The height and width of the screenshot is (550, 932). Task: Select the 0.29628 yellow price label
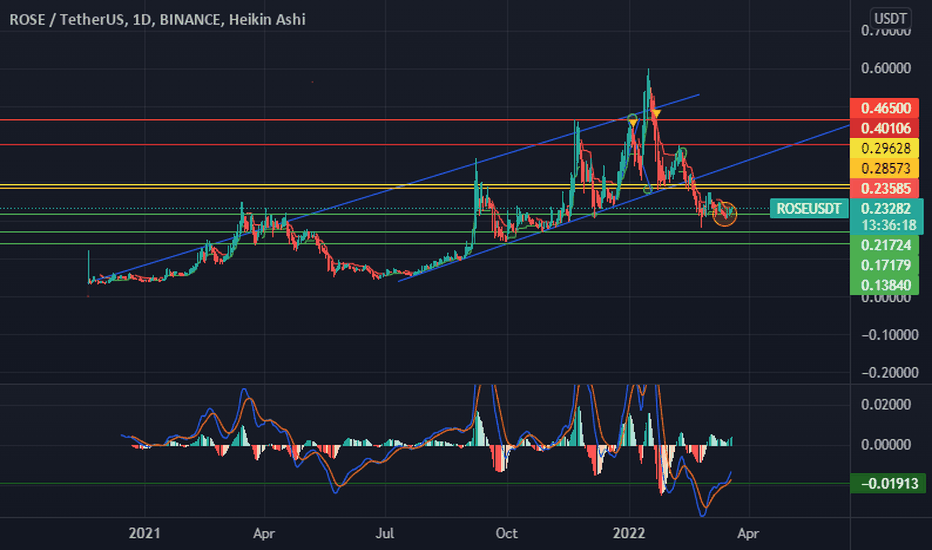click(x=884, y=149)
